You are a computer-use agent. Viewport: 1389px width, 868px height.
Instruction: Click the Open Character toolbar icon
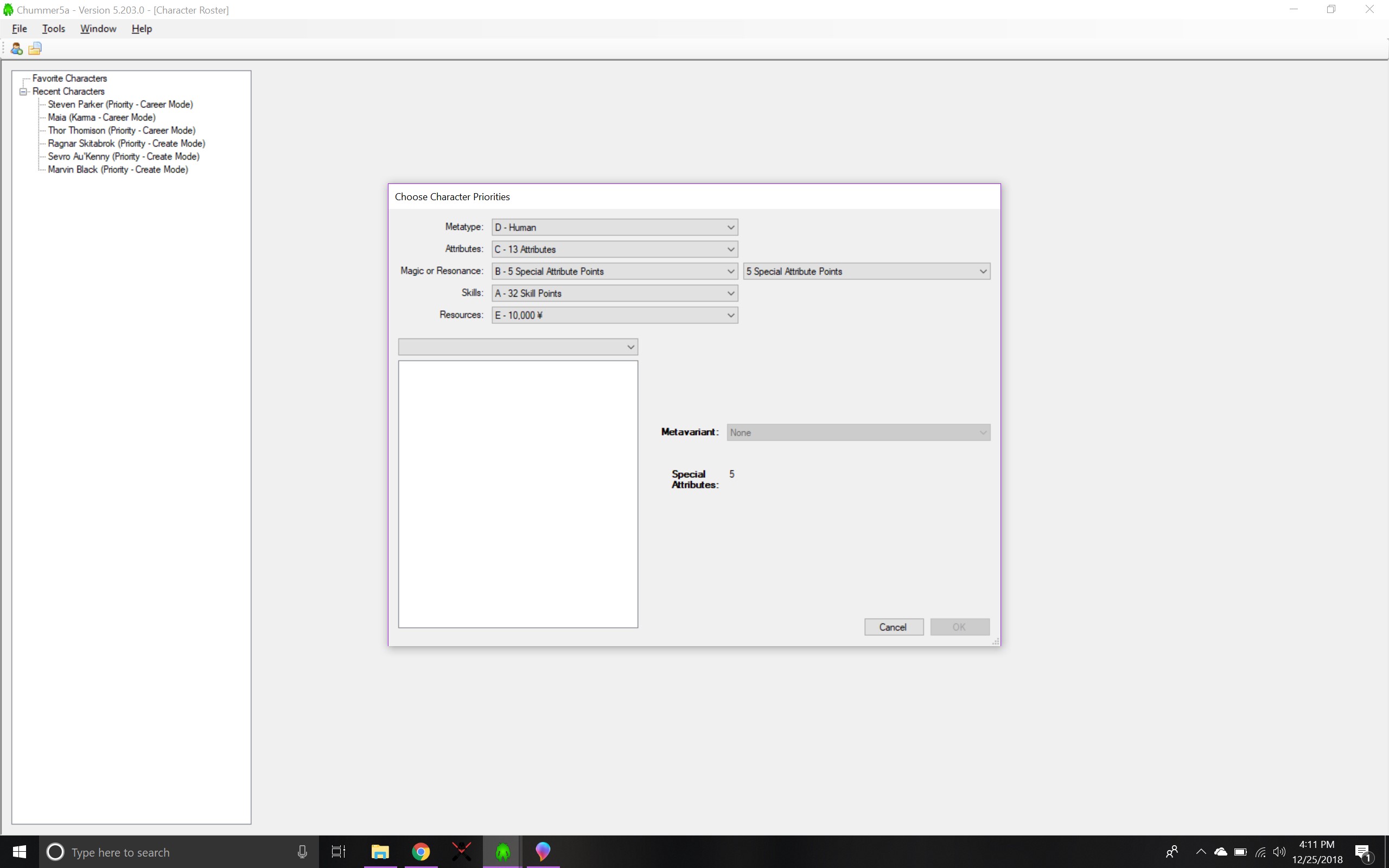click(x=35, y=48)
